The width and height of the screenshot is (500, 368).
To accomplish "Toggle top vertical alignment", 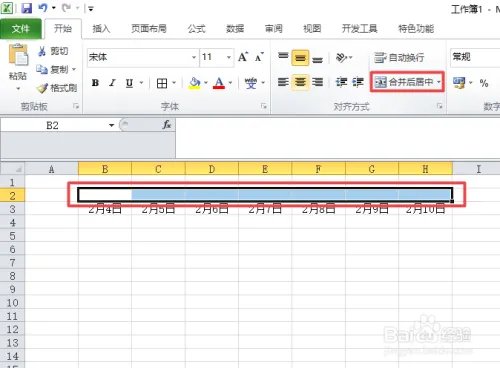I will [x=283, y=57].
